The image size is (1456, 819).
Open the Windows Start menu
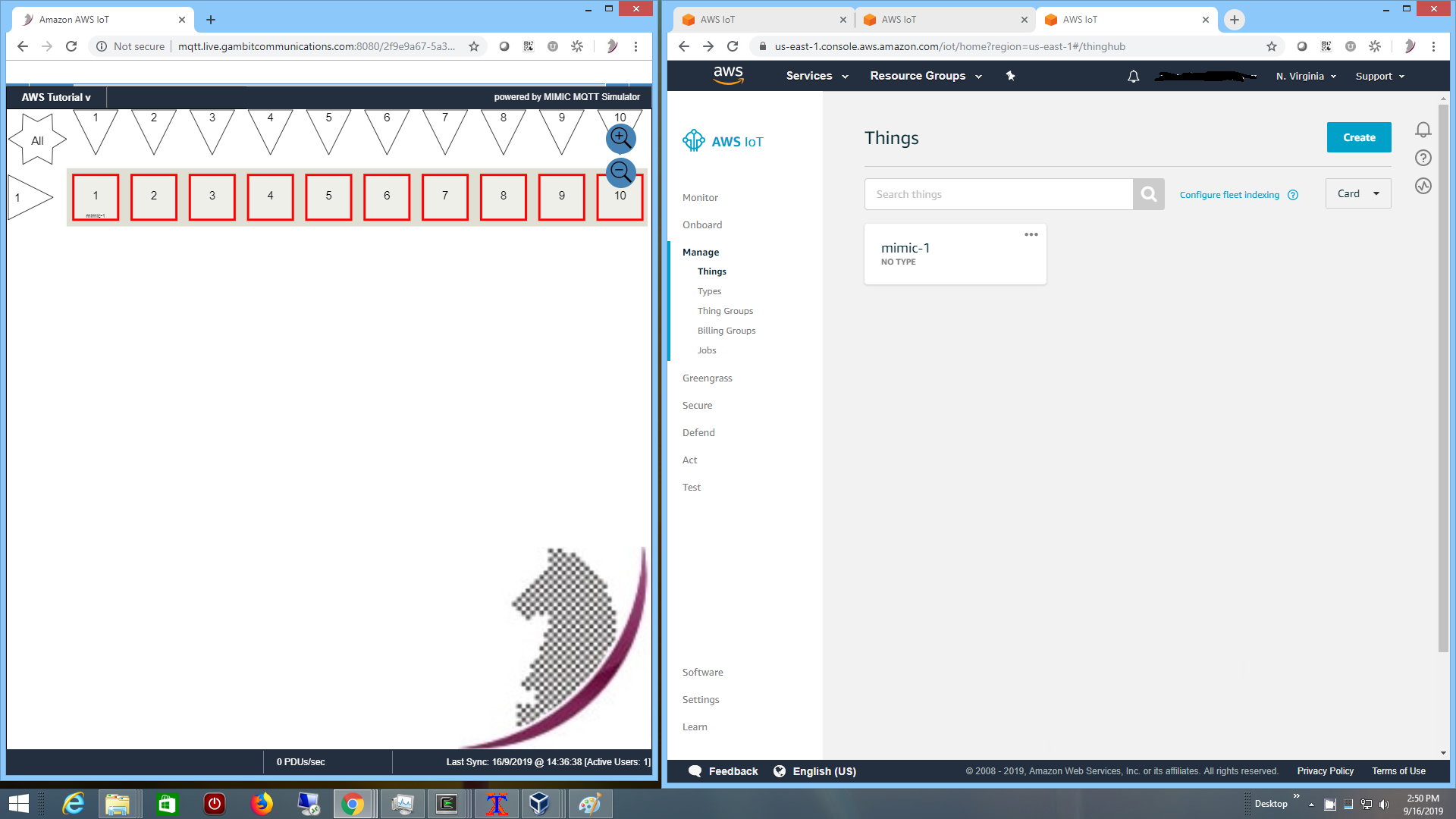pyautogui.click(x=18, y=803)
